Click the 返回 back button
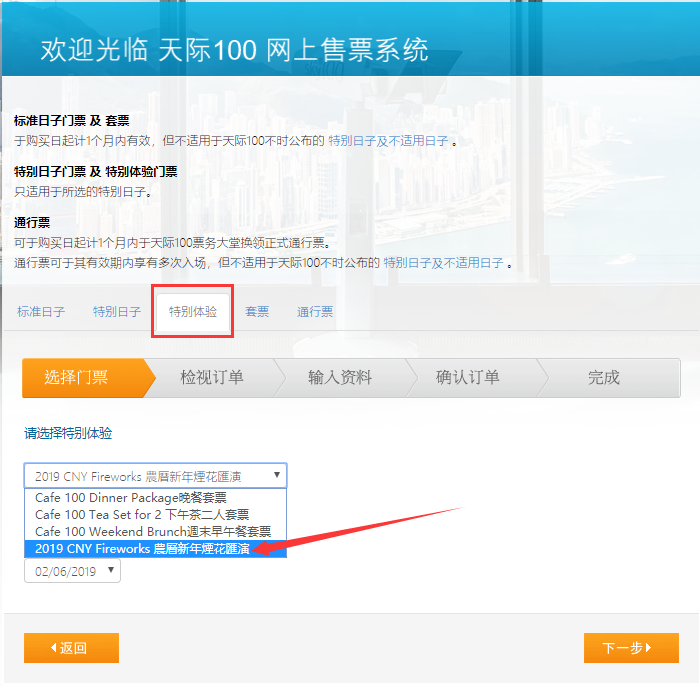 coord(71,648)
